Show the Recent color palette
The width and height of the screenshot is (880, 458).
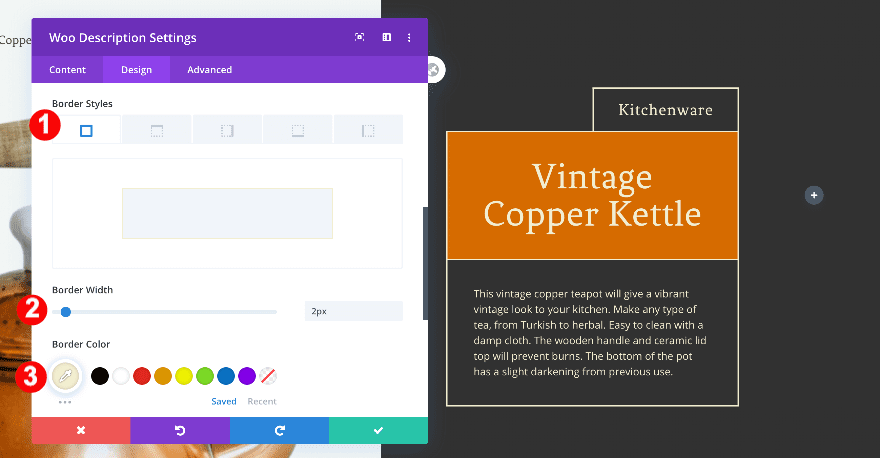tap(262, 401)
